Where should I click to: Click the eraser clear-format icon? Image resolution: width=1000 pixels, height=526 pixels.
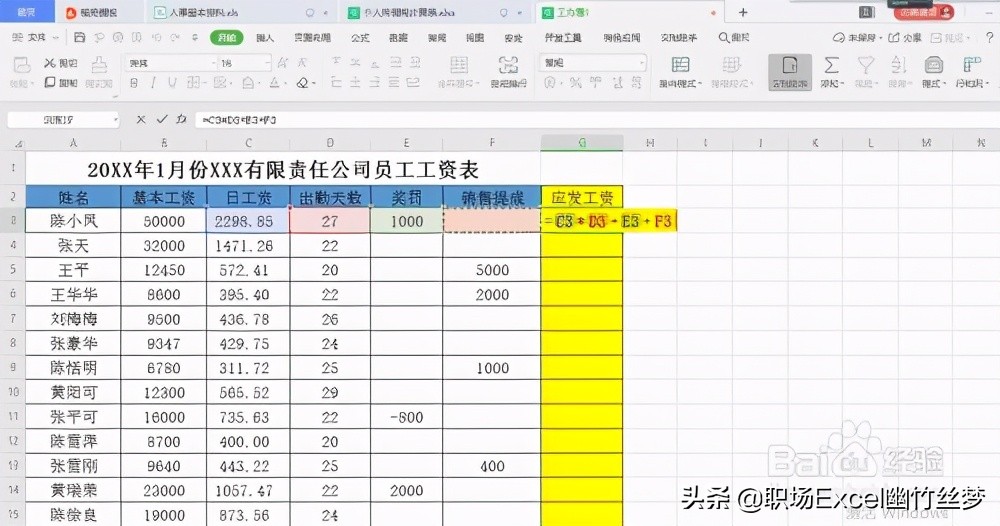pyautogui.click(x=303, y=83)
